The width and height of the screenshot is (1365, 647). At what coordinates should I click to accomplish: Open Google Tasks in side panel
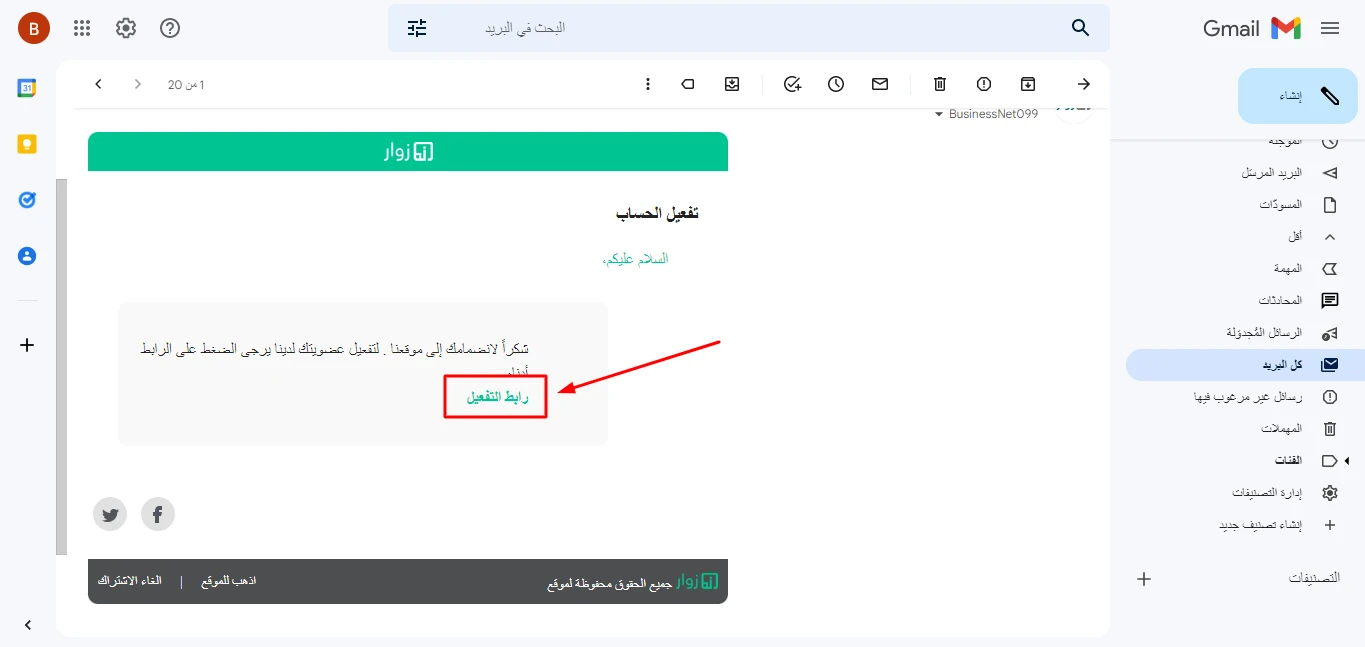pyautogui.click(x=27, y=200)
